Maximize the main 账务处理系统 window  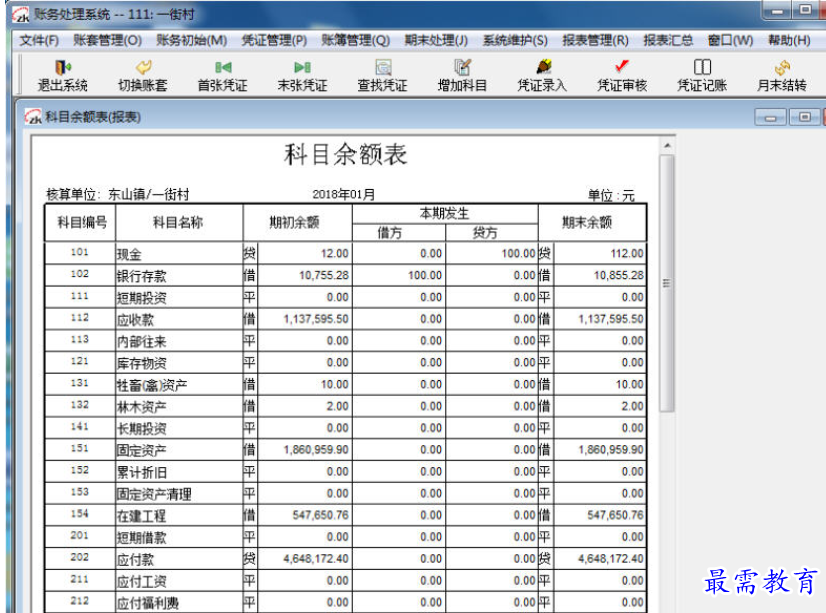coord(805,11)
